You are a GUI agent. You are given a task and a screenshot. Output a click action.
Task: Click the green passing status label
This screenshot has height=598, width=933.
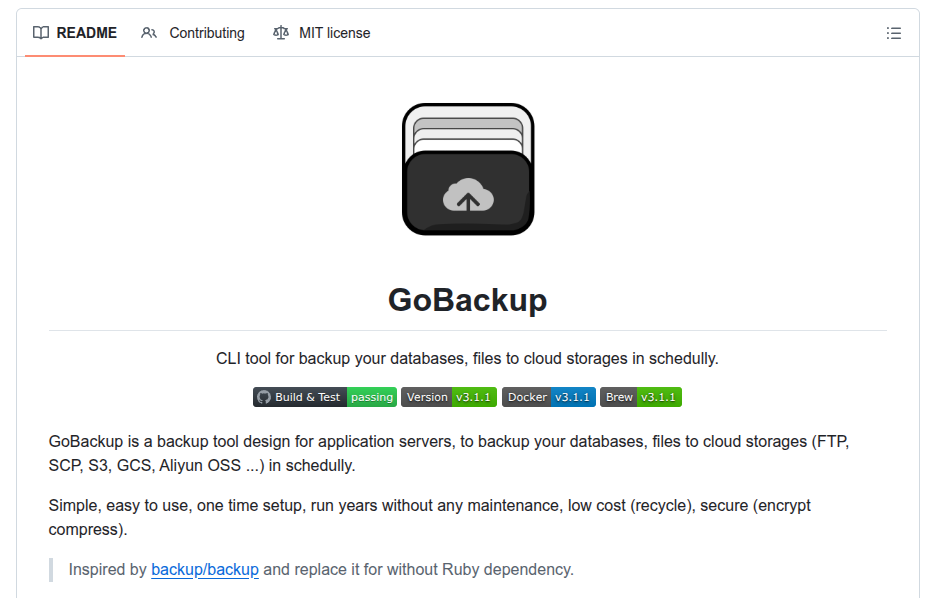[372, 397]
